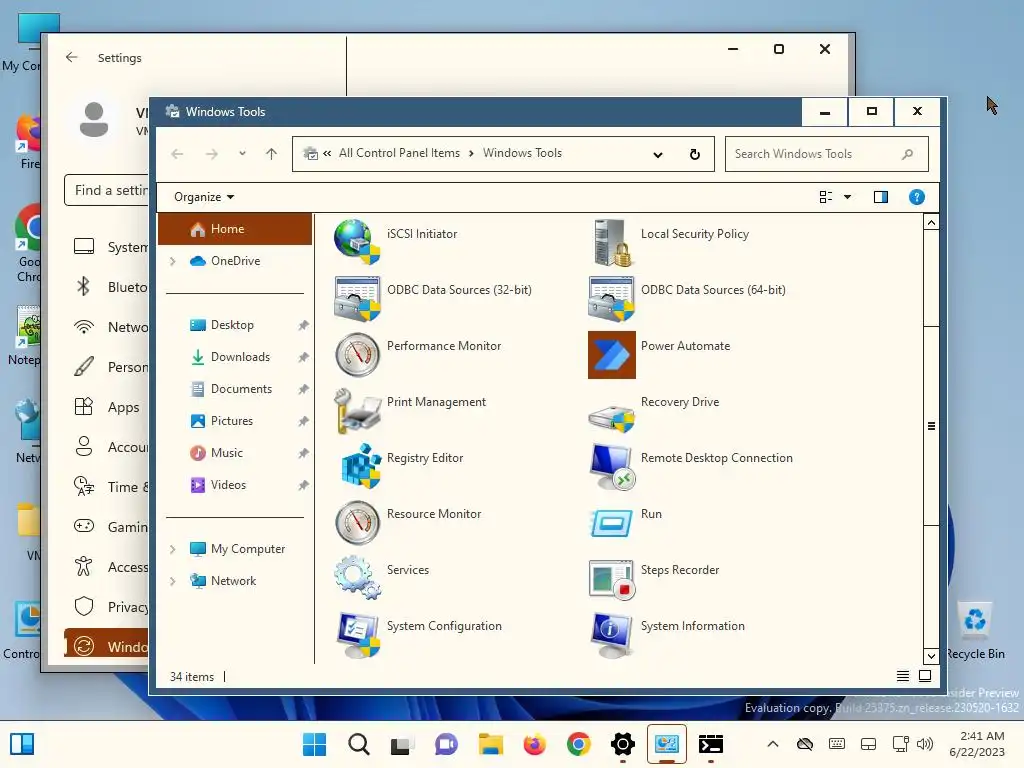The height and width of the screenshot is (768, 1024).
Task: Open Recycle Bin desktop icon
Action: 975,631
